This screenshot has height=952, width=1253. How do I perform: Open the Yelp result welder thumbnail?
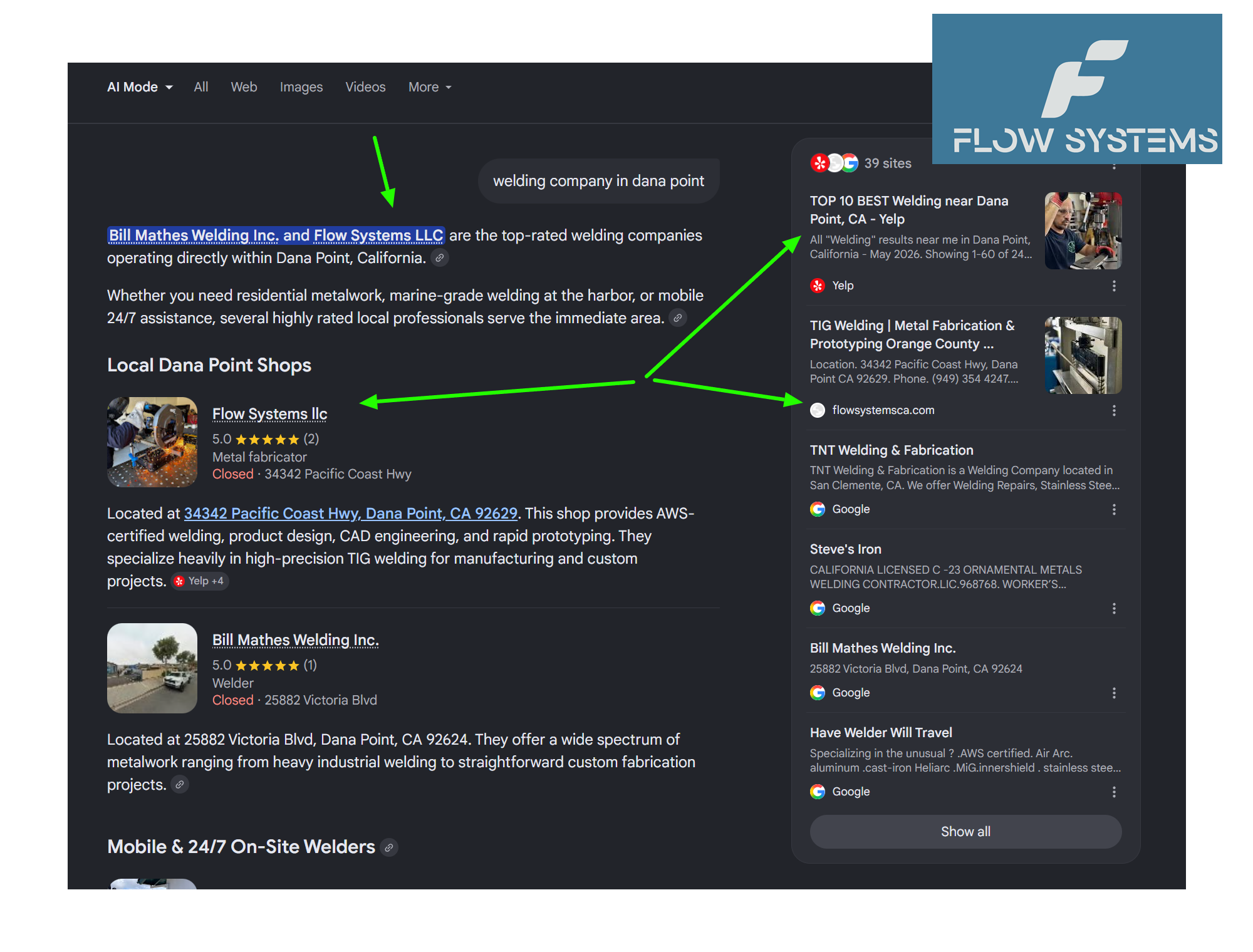1083,230
